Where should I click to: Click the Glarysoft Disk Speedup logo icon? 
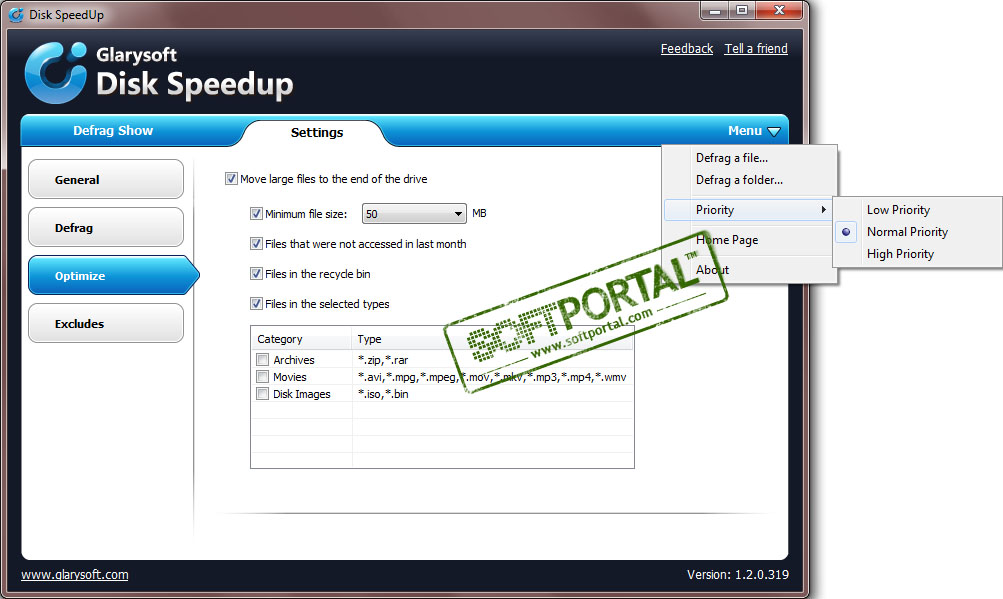pyautogui.click(x=56, y=72)
